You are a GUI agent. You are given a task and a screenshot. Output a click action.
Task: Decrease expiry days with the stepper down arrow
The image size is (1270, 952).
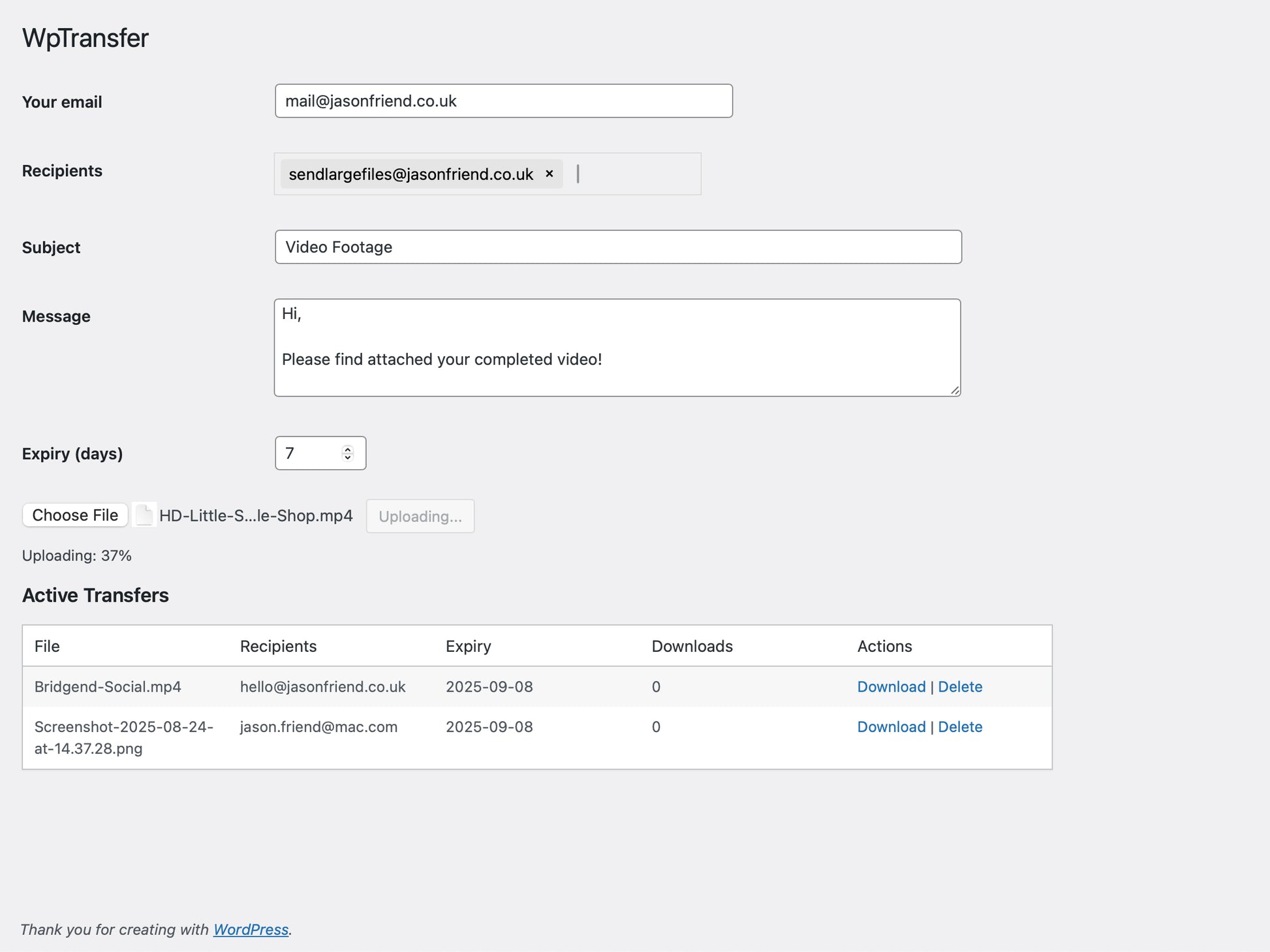[348, 457]
